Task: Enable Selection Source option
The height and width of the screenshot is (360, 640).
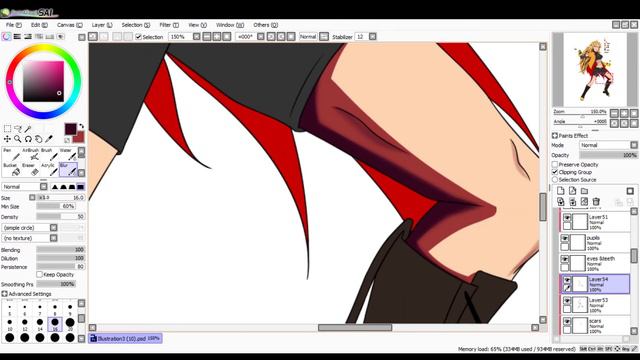Action: [x=555, y=180]
